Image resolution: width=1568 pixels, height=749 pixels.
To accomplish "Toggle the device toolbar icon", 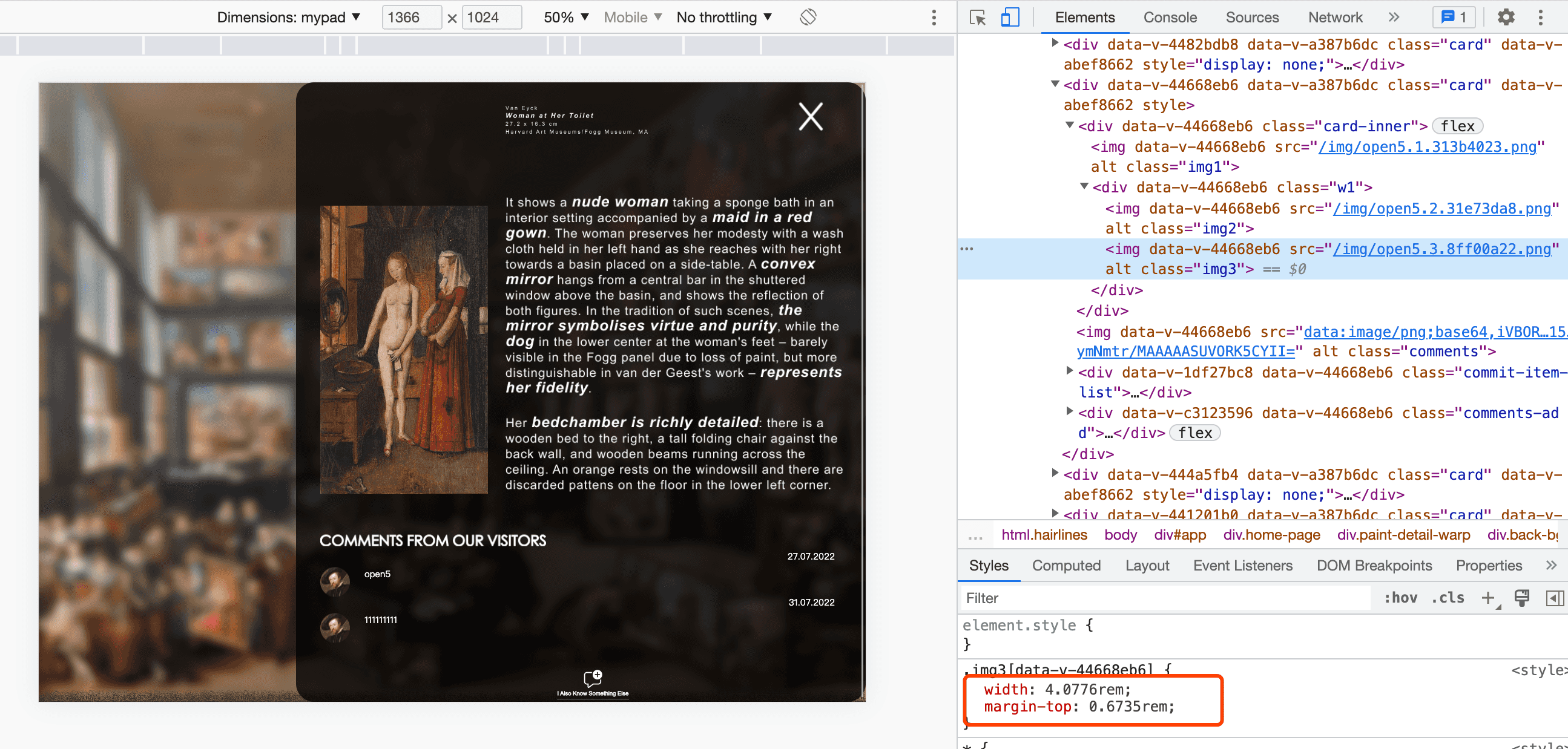I will point(1010,17).
